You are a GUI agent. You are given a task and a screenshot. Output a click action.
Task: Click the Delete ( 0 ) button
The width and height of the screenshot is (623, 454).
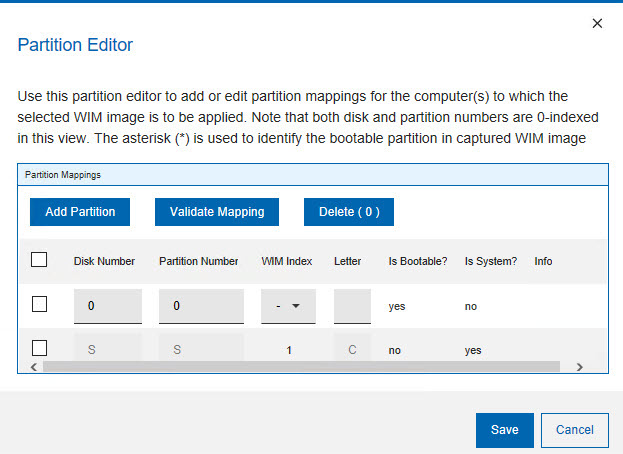pos(349,212)
